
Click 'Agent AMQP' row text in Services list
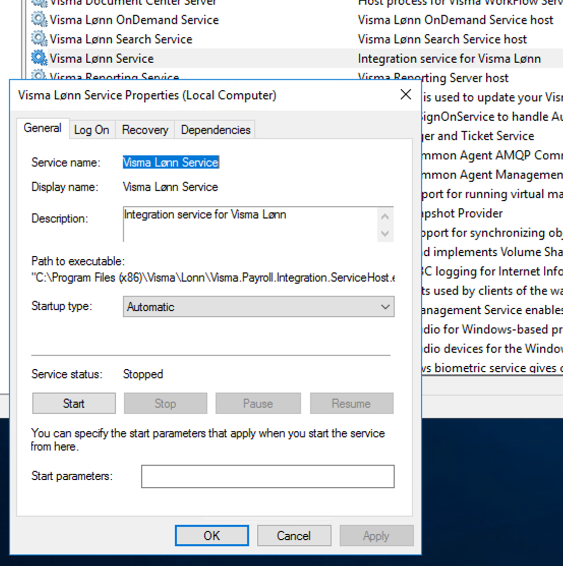pos(492,155)
